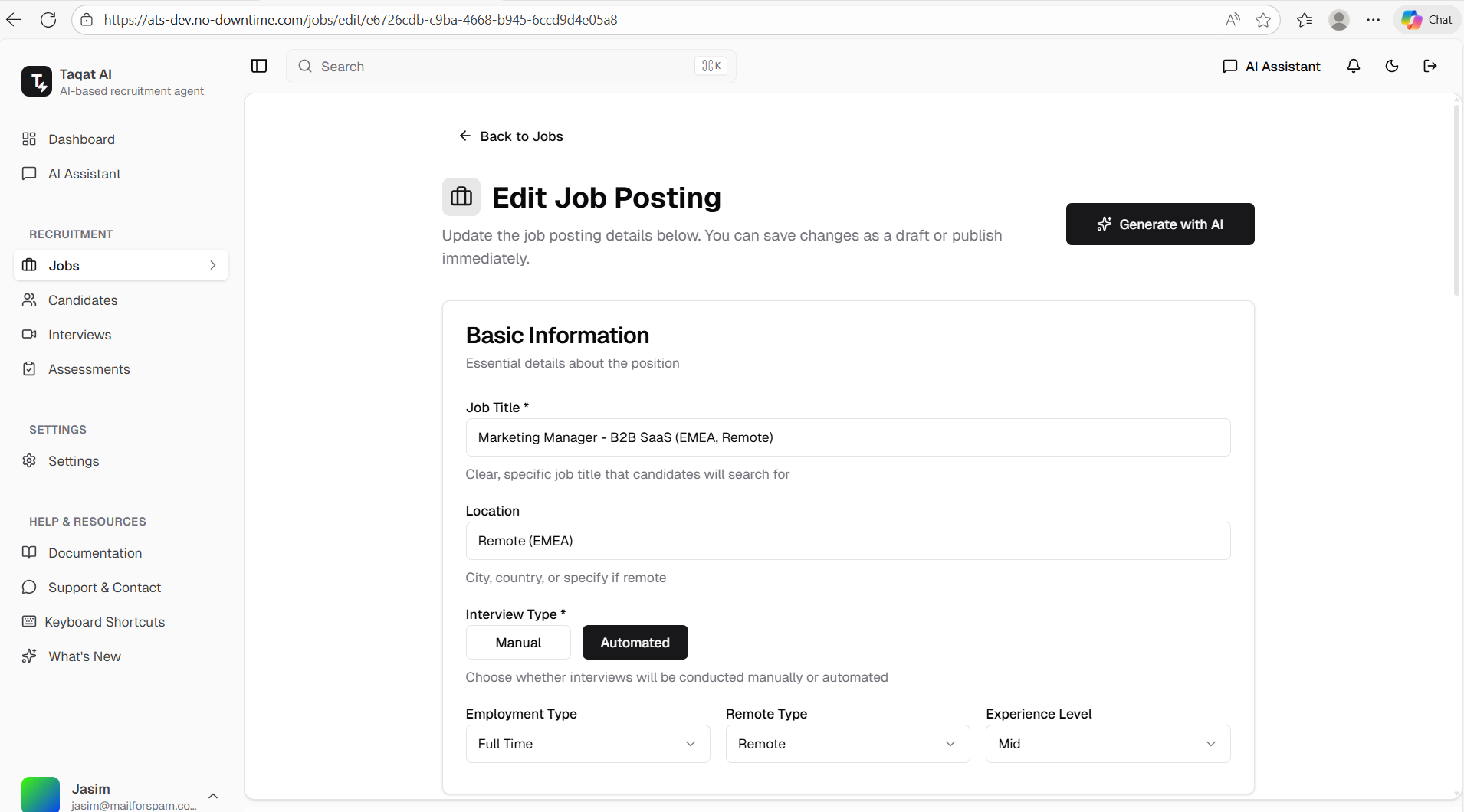Open the Employment Type dropdown
1464x812 pixels.
[588, 744]
